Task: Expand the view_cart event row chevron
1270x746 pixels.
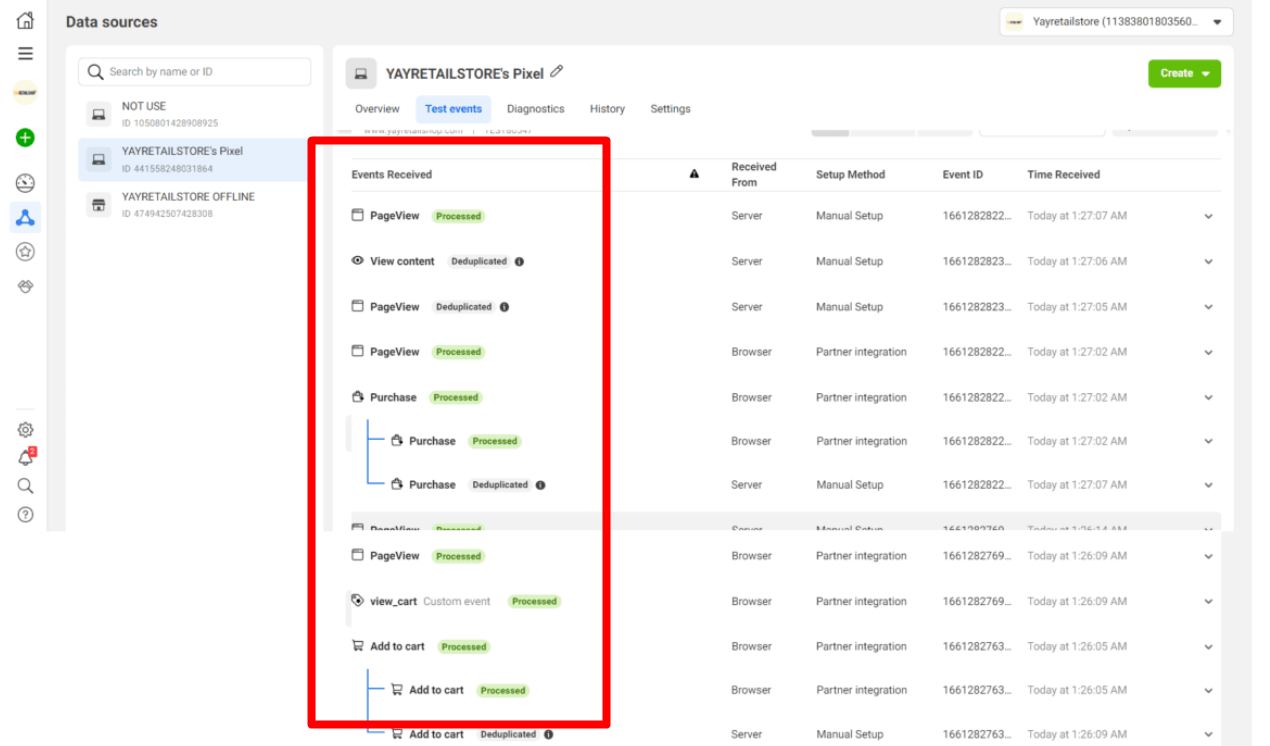Action: click(1208, 602)
